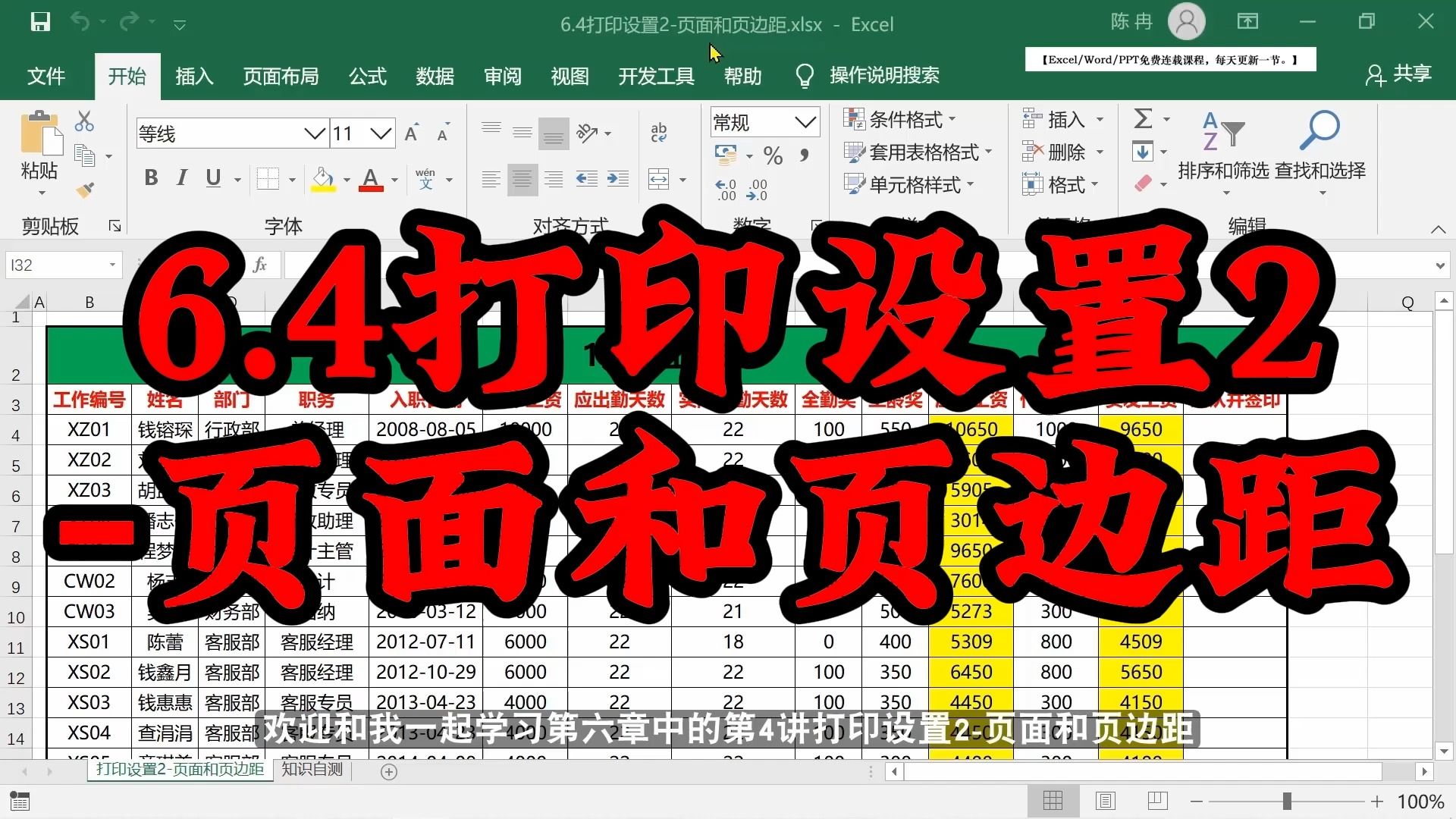1456x819 pixels.
Task: Click the fx insert function icon
Action: click(x=261, y=265)
